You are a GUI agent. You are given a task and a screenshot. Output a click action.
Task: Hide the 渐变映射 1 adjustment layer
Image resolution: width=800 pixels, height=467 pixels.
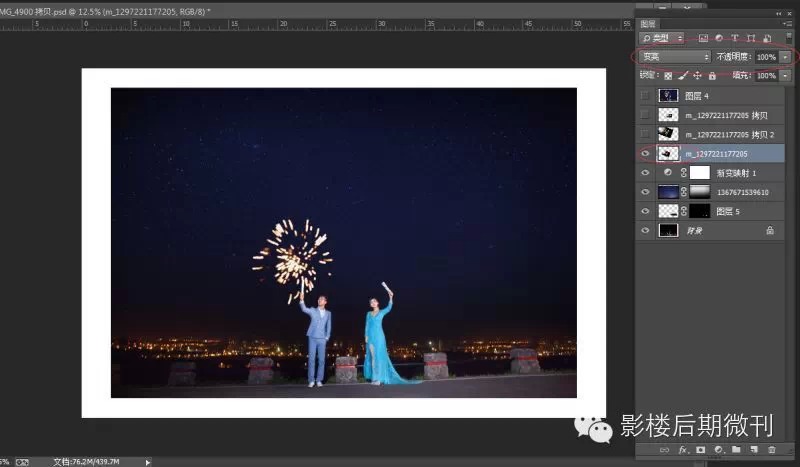[x=645, y=173]
